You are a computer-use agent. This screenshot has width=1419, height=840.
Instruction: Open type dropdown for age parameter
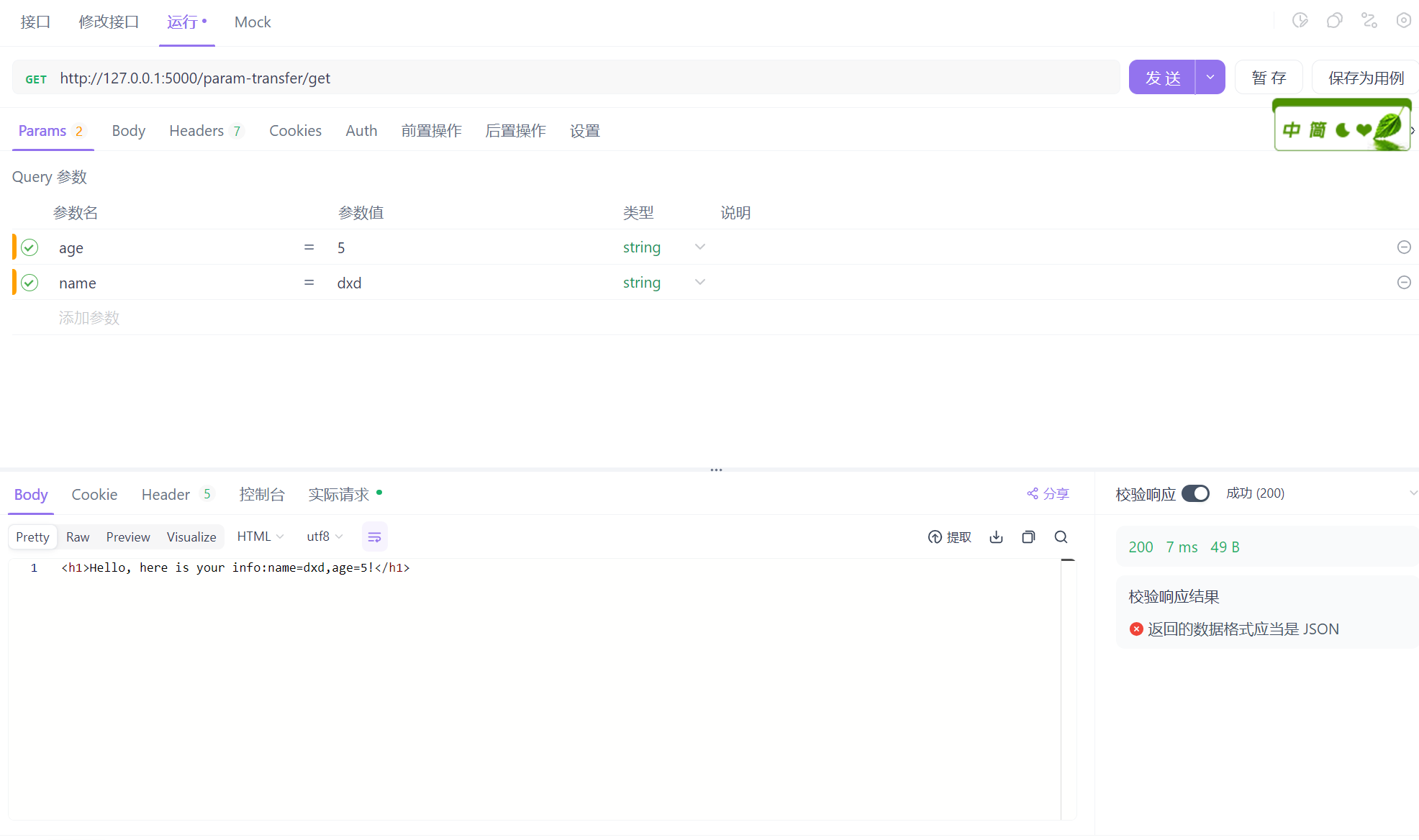699,247
